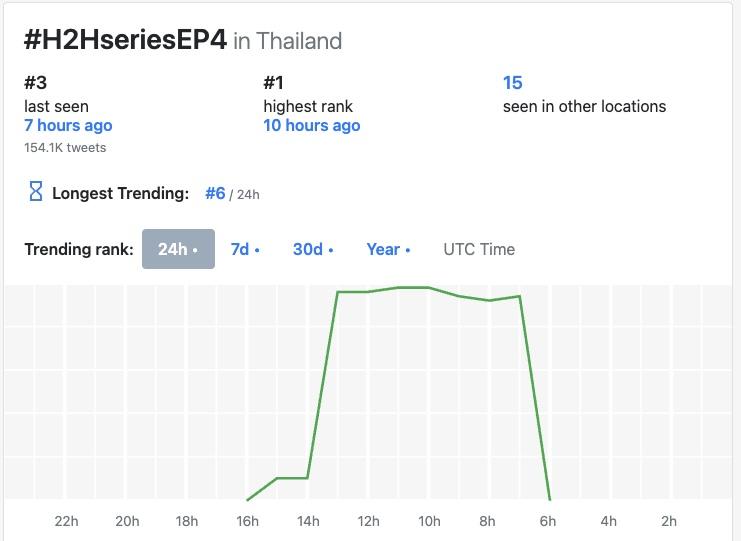This screenshot has height=541, width=741.
Task: Open the Year trending rank view
Action: 388,249
